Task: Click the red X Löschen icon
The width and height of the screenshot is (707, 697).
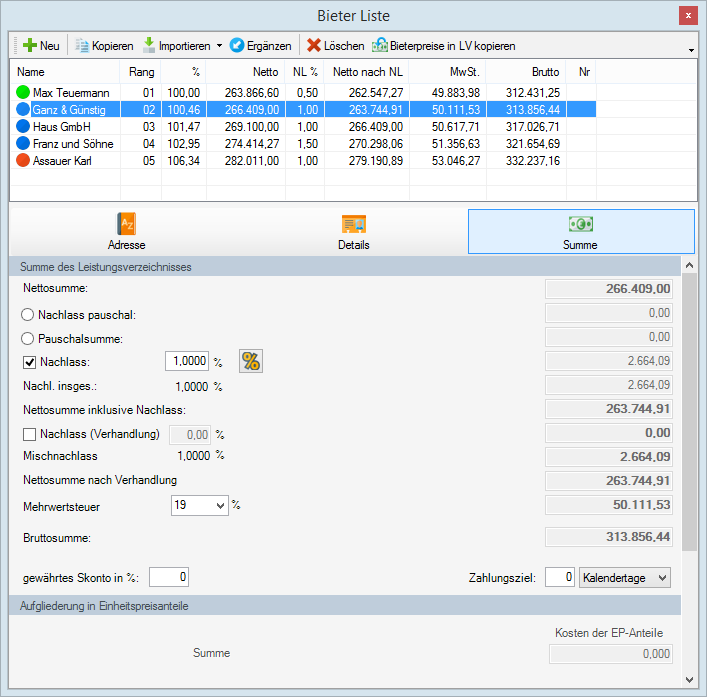Action: 313,46
